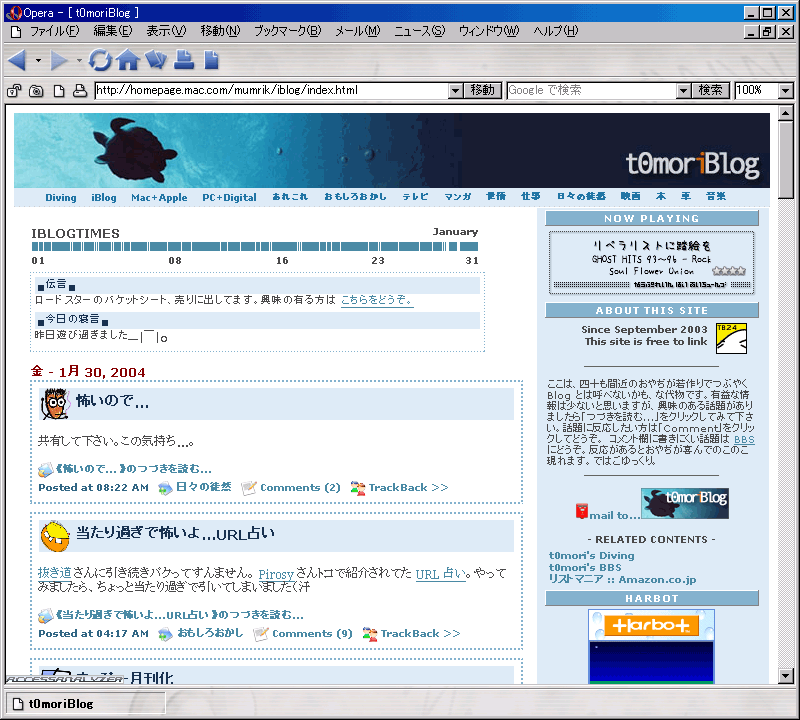Expand the address bar URL dropdown
This screenshot has width=800, height=720.
pos(456,91)
